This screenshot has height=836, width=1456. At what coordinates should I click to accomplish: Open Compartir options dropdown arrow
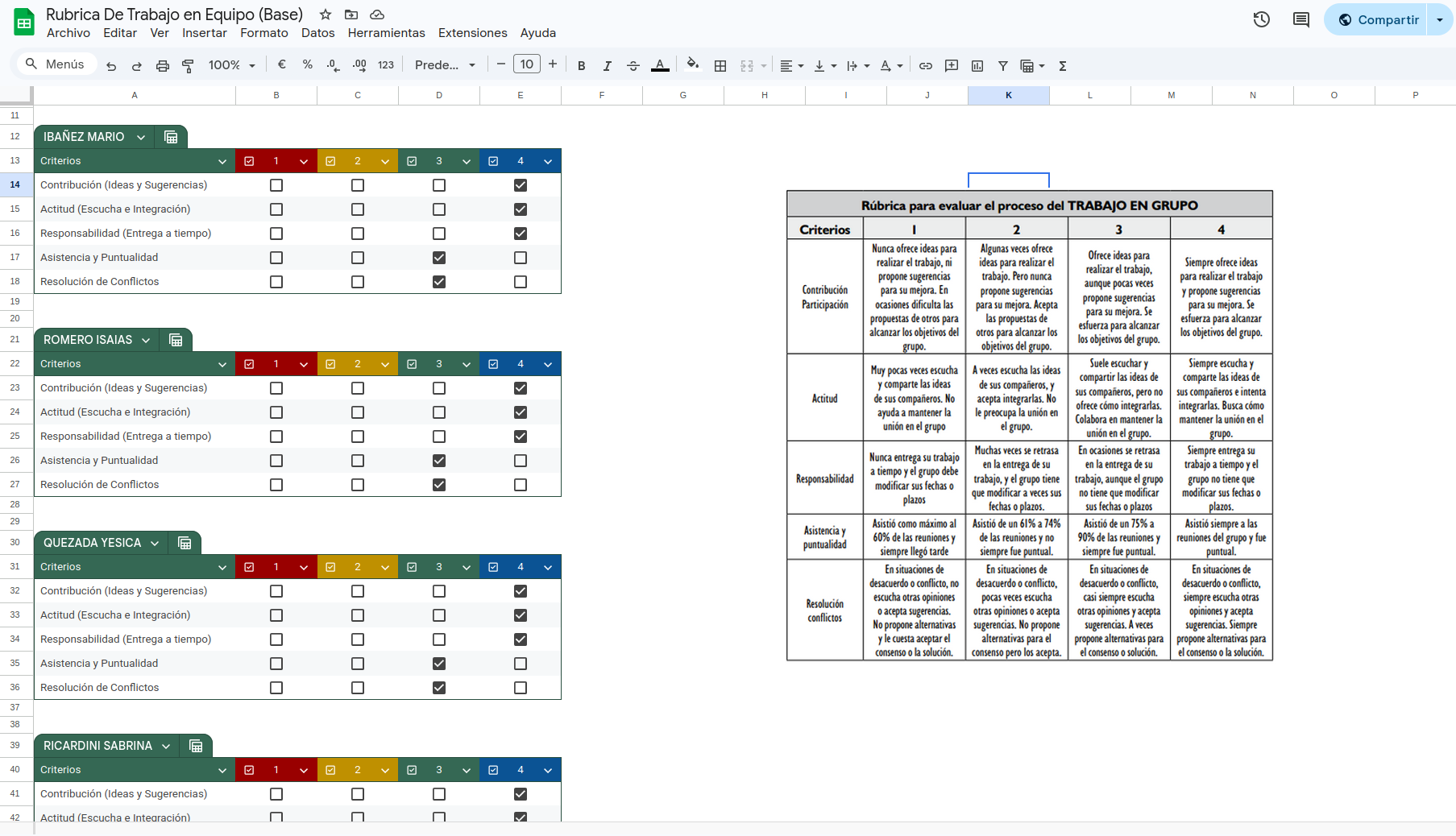[x=1440, y=19]
